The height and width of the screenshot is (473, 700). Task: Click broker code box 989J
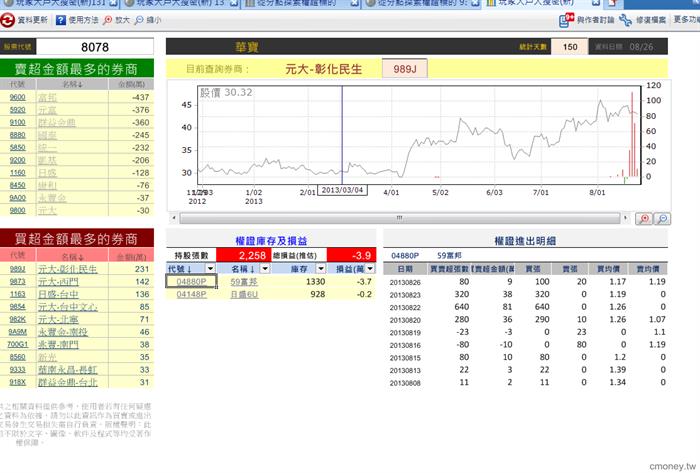click(404, 69)
